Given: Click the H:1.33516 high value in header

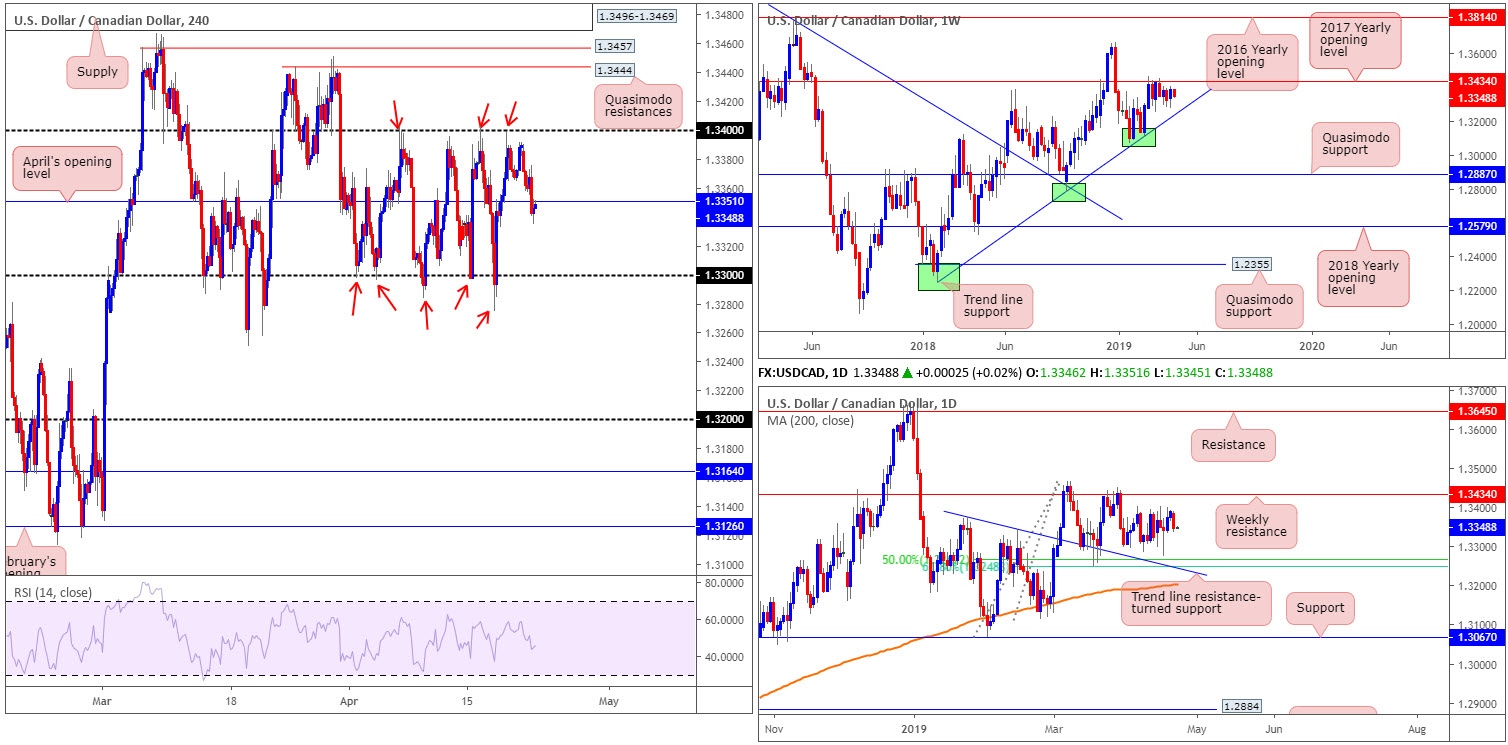Looking at the screenshot, I should [1119, 372].
